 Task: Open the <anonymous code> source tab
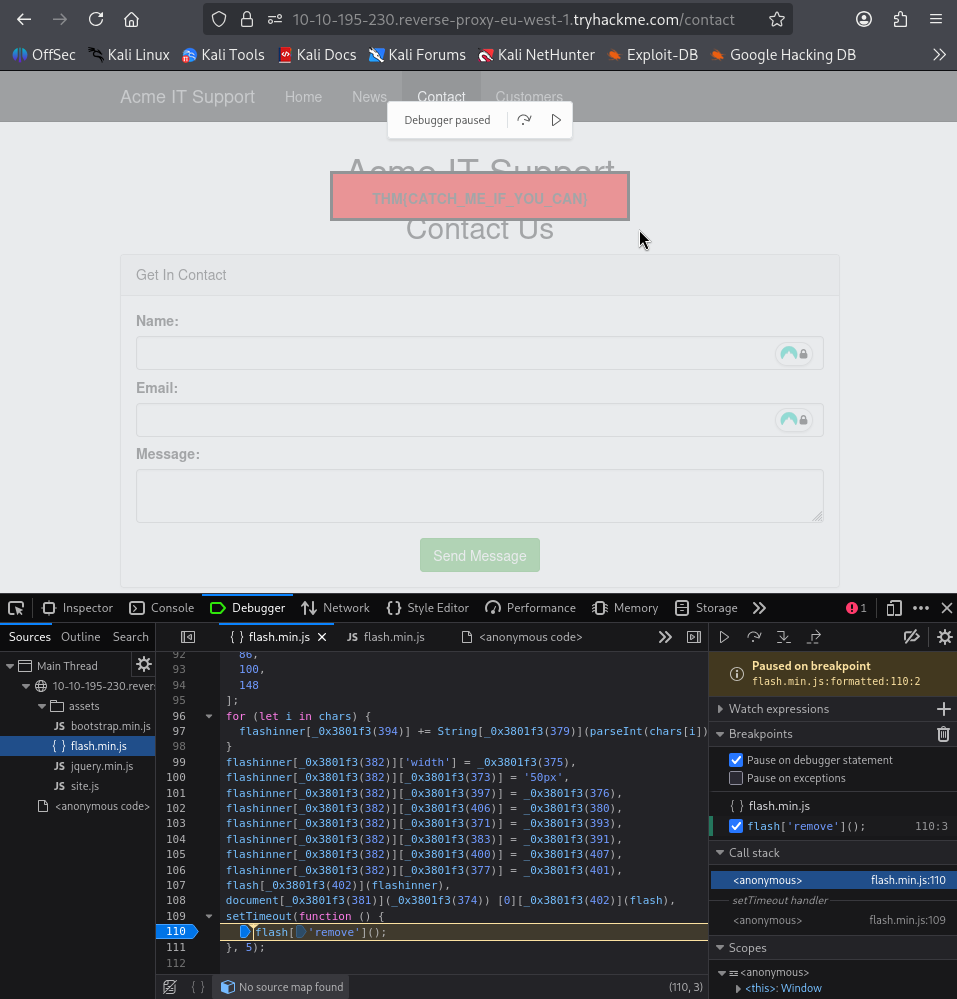click(x=522, y=637)
